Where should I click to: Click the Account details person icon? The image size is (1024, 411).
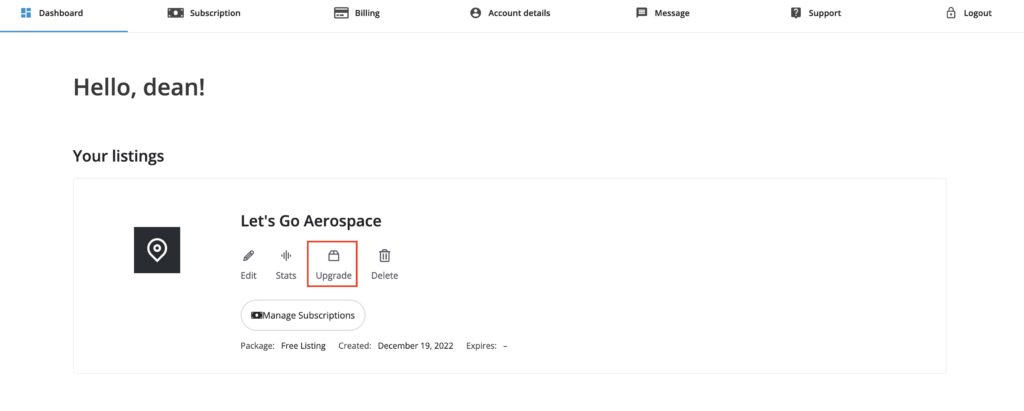(x=475, y=13)
